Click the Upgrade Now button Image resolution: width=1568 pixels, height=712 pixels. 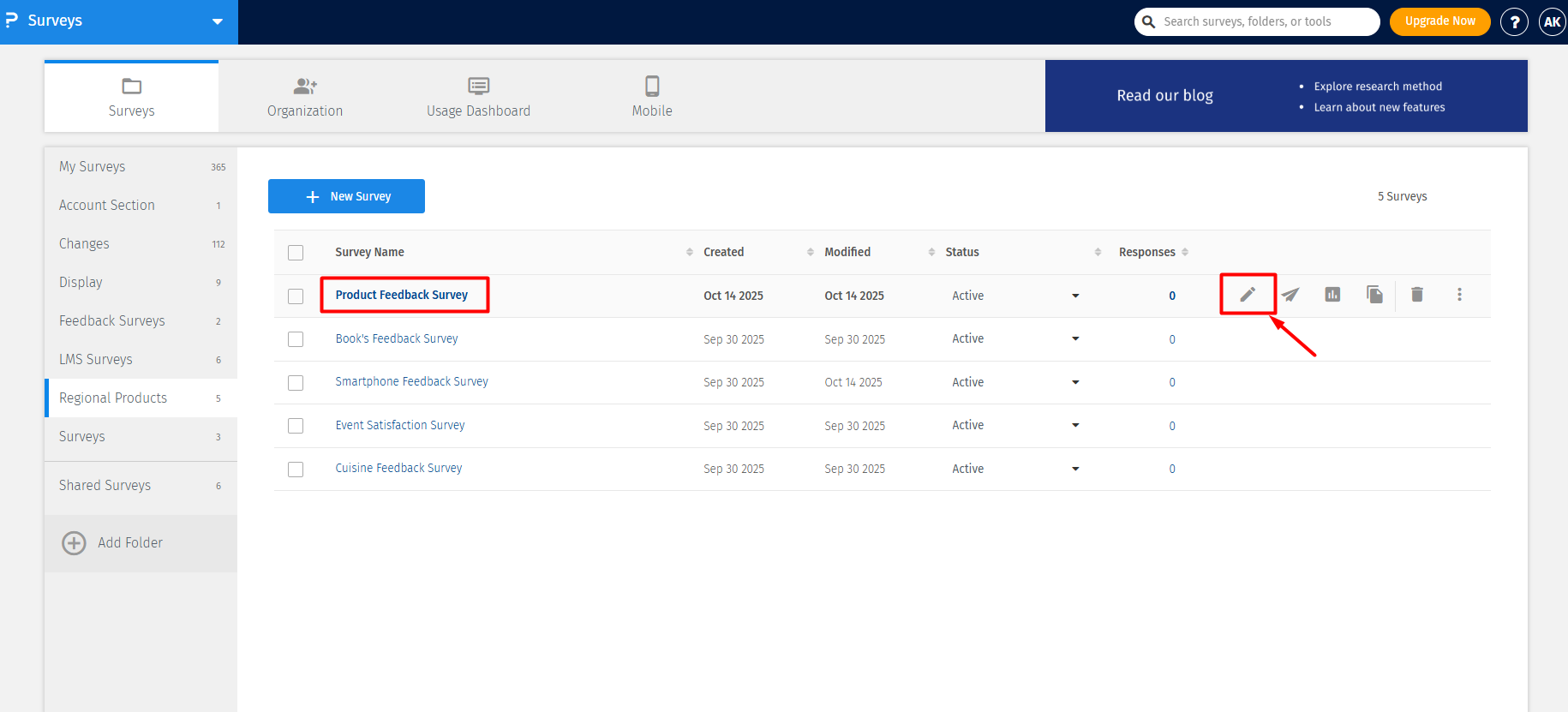coord(1439,21)
